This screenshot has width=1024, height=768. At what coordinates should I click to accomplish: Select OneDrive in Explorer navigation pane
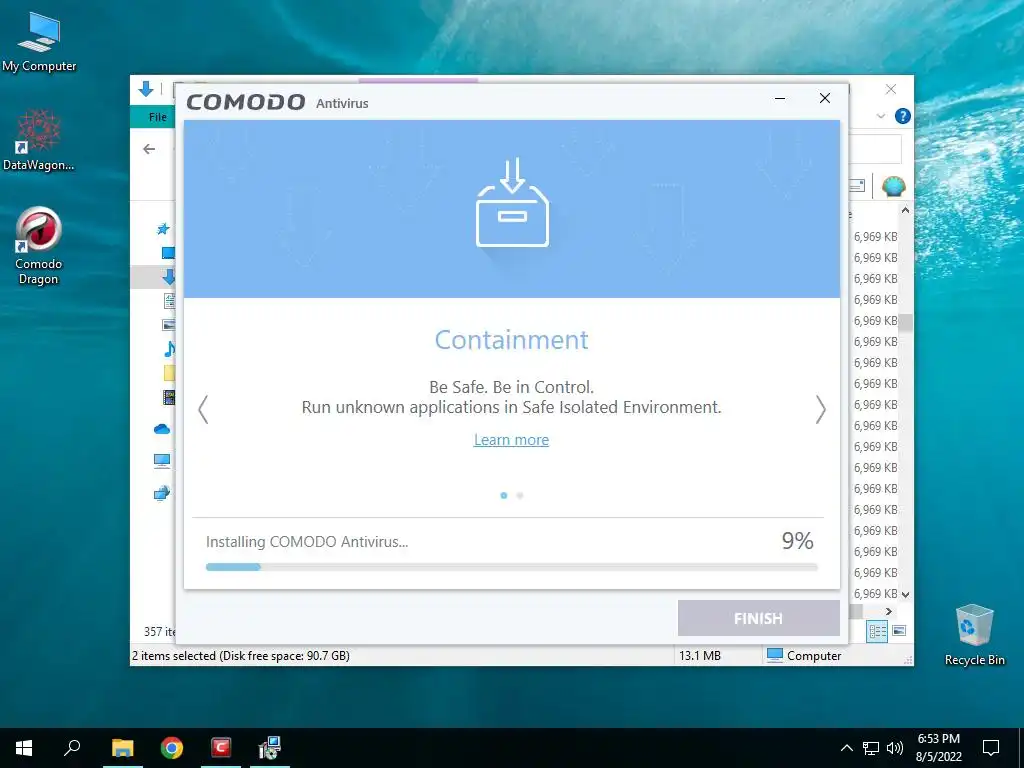pos(161,429)
